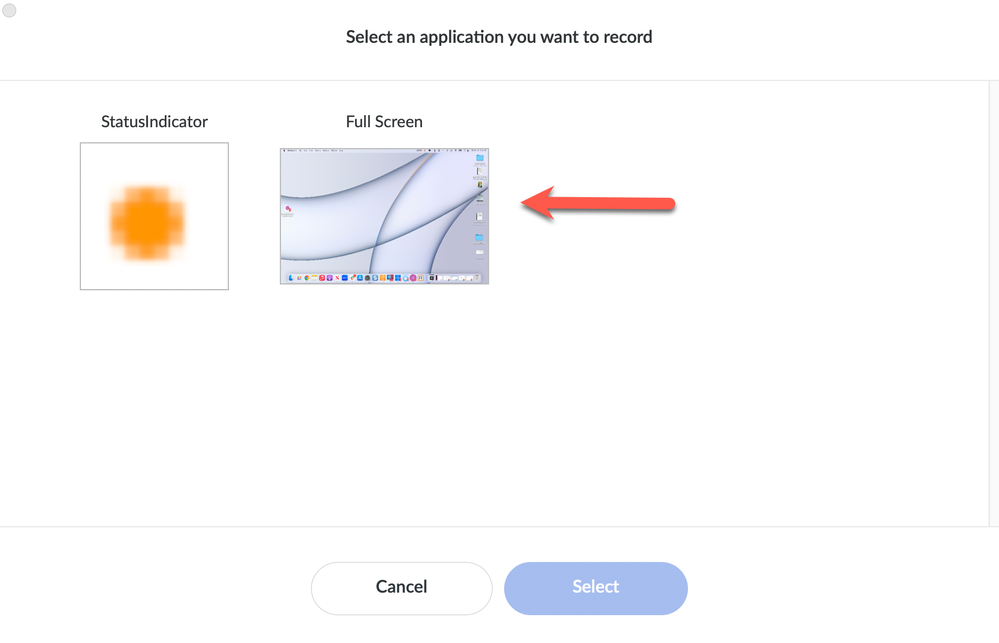Click the red arrow pointing at Full Screen
This screenshot has width=999, height=643.
coord(598,204)
